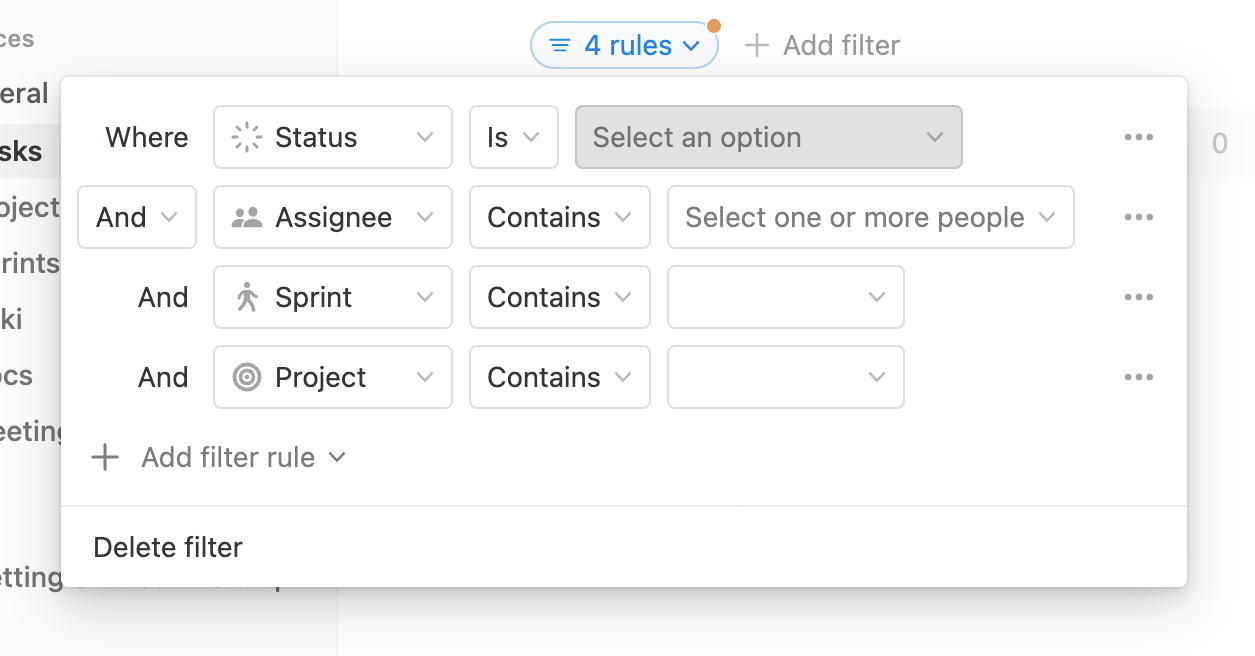1255x656 pixels.
Task: Click Delete filter
Action: (x=168, y=548)
